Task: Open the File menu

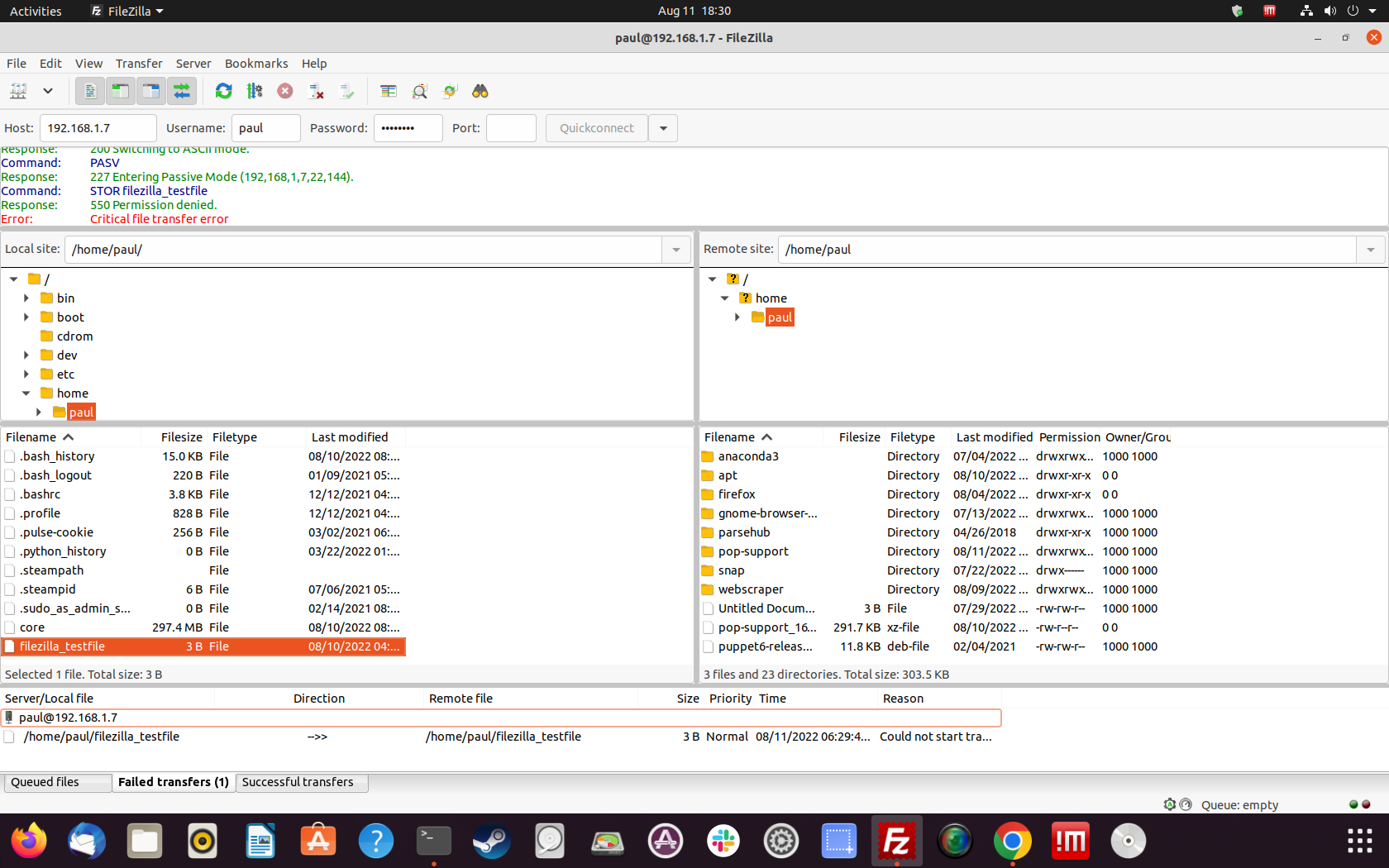Action: 17,64
